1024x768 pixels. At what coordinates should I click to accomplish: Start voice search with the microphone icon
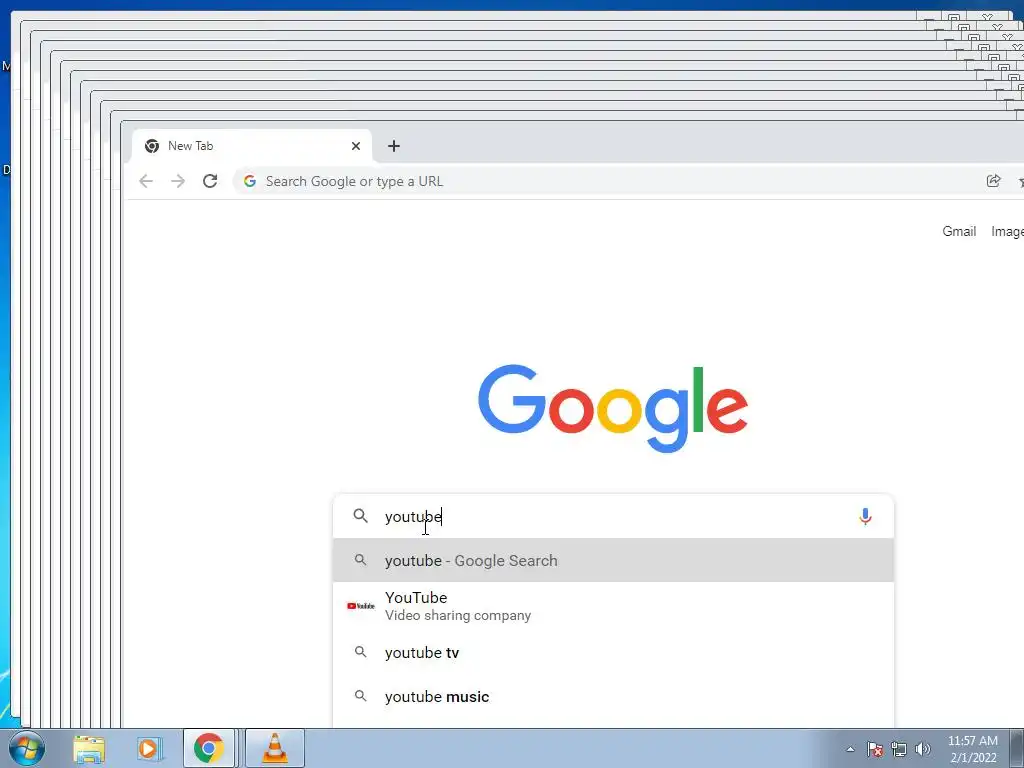point(865,517)
